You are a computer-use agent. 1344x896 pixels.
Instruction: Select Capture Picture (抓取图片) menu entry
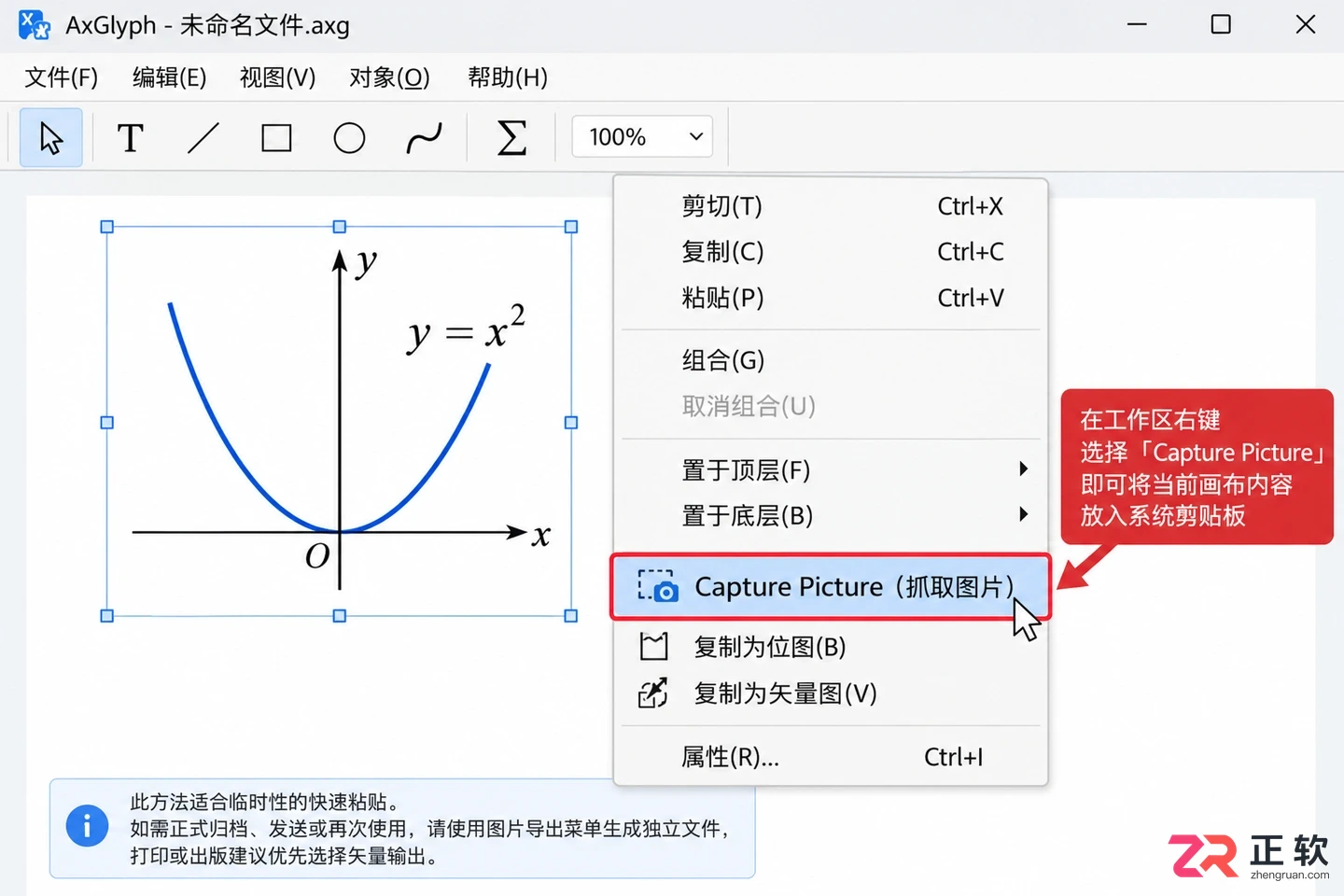click(x=831, y=586)
